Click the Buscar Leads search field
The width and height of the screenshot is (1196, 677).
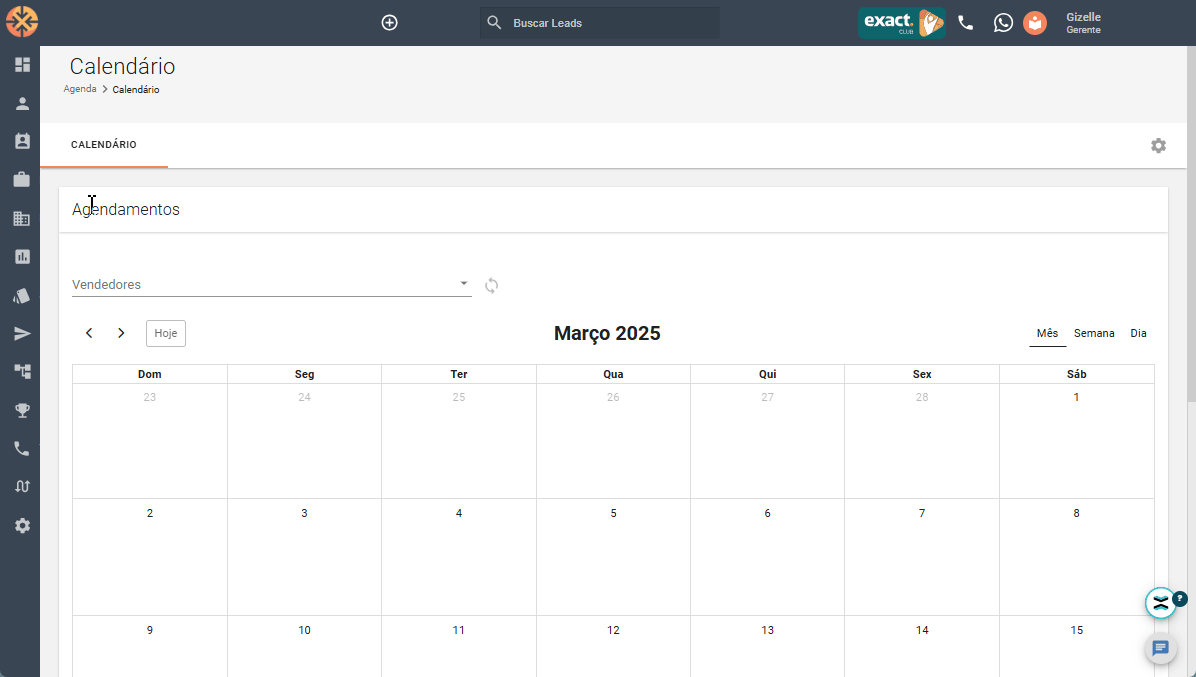[x=600, y=23]
